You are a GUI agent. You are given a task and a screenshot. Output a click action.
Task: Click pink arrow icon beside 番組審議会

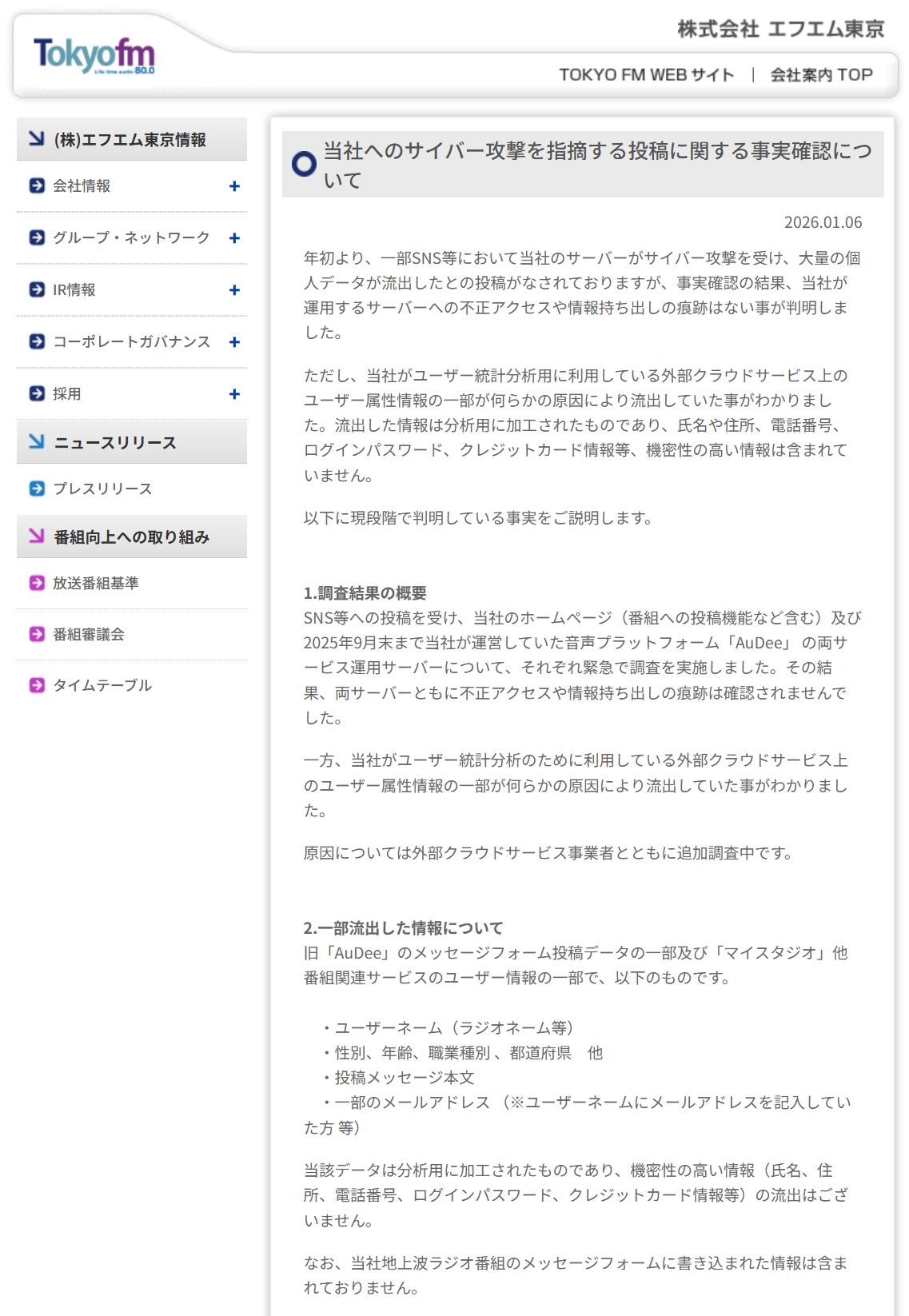click(37, 634)
